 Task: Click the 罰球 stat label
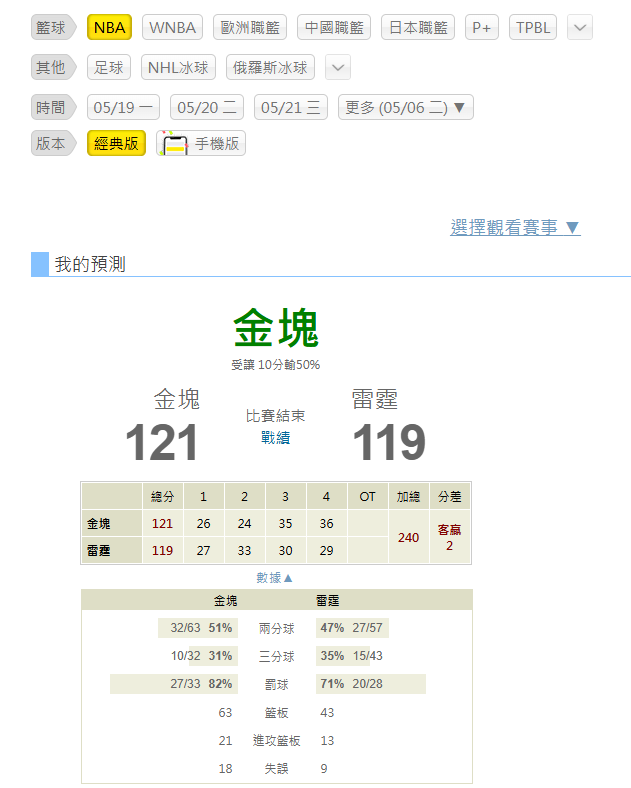click(x=276, y=684)
